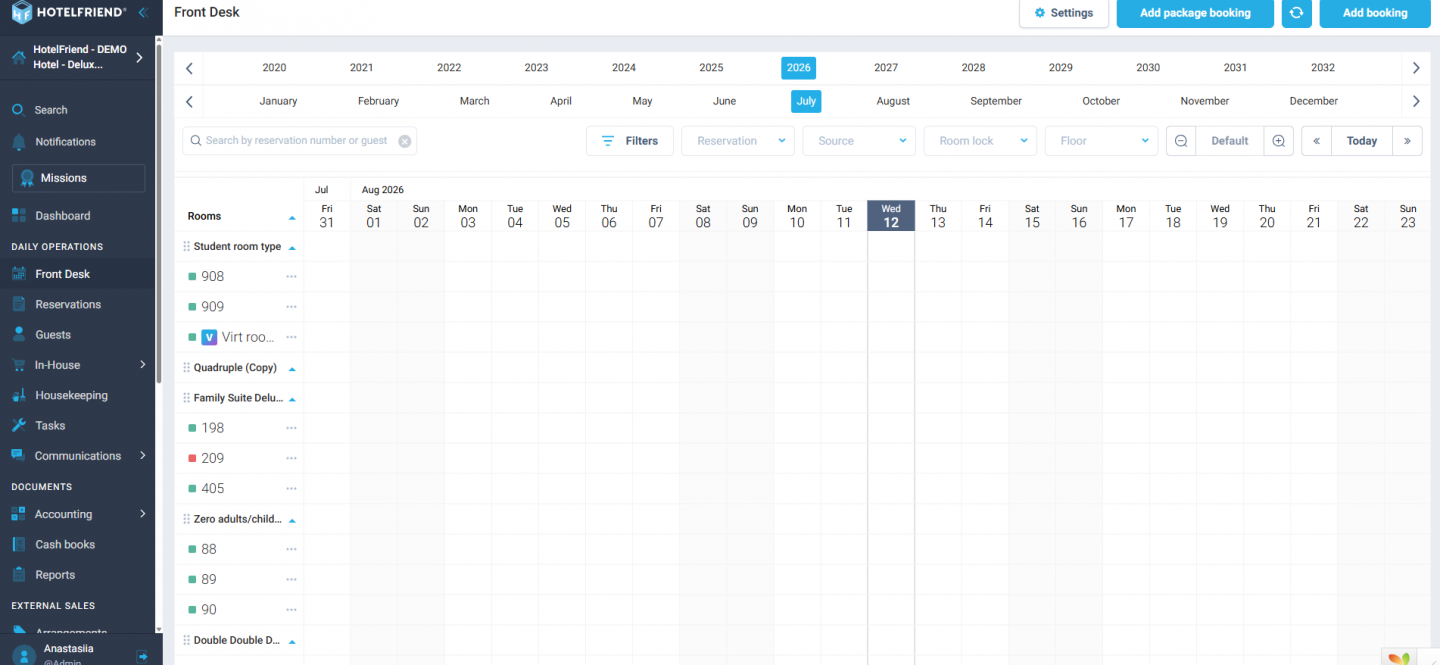Refresh the calendar with the sync icon
The width and height of the screenshot is (1440, 665).
(x=1297, y=13)
